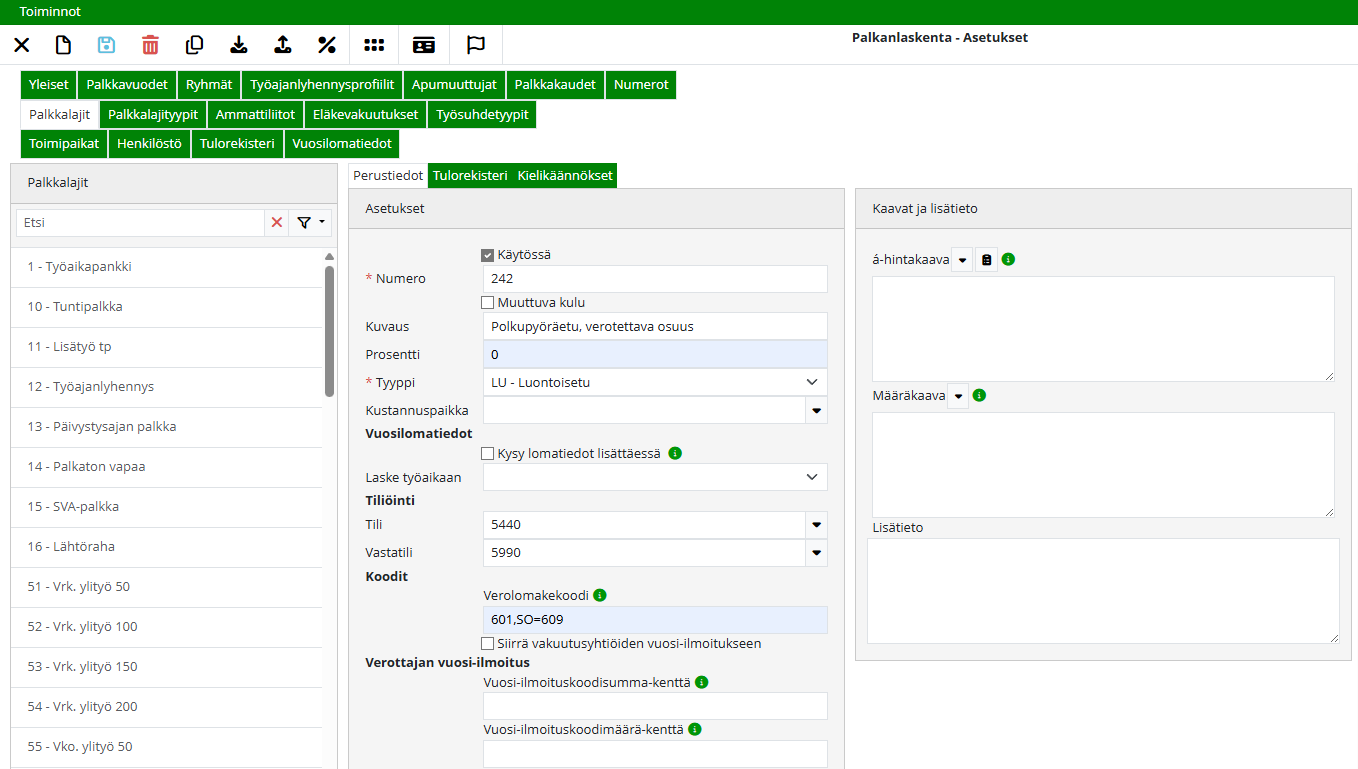Click the floppy disk save icon

click(106, 45)
